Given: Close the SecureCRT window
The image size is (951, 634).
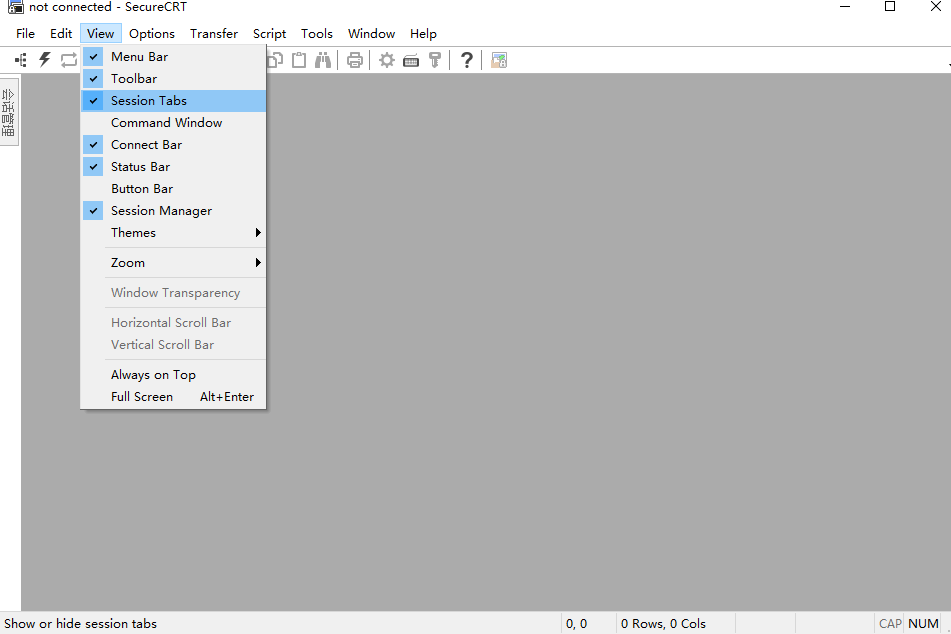Looking at the screenshot, I should 936,7.
